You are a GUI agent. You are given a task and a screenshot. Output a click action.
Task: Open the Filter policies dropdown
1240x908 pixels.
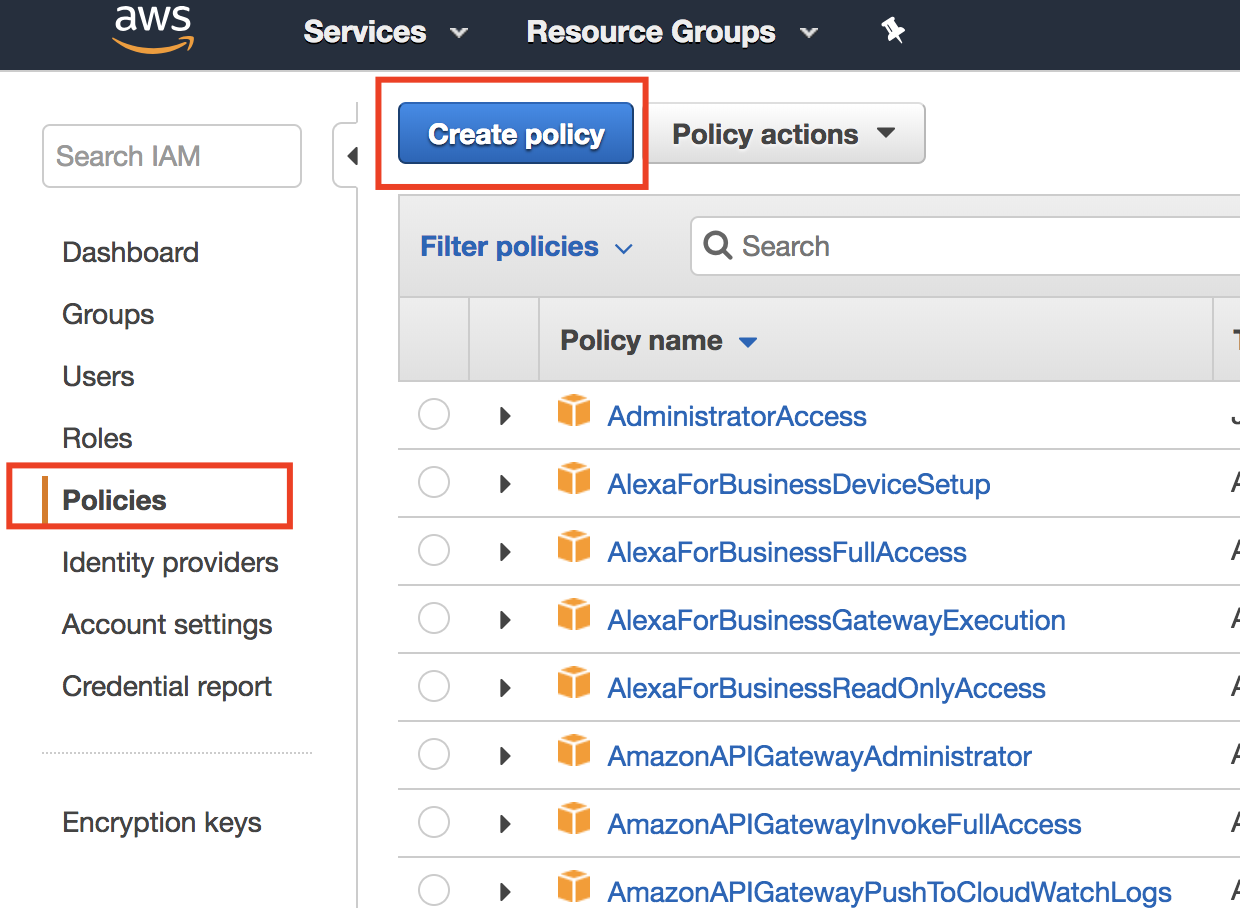(526, 247)
